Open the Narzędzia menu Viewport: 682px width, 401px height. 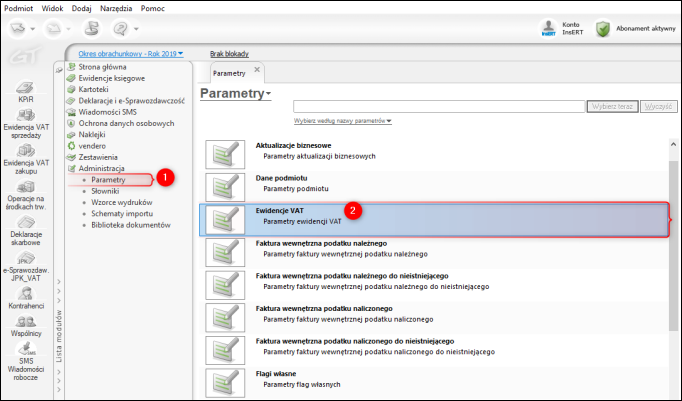[x=116, y=8]
